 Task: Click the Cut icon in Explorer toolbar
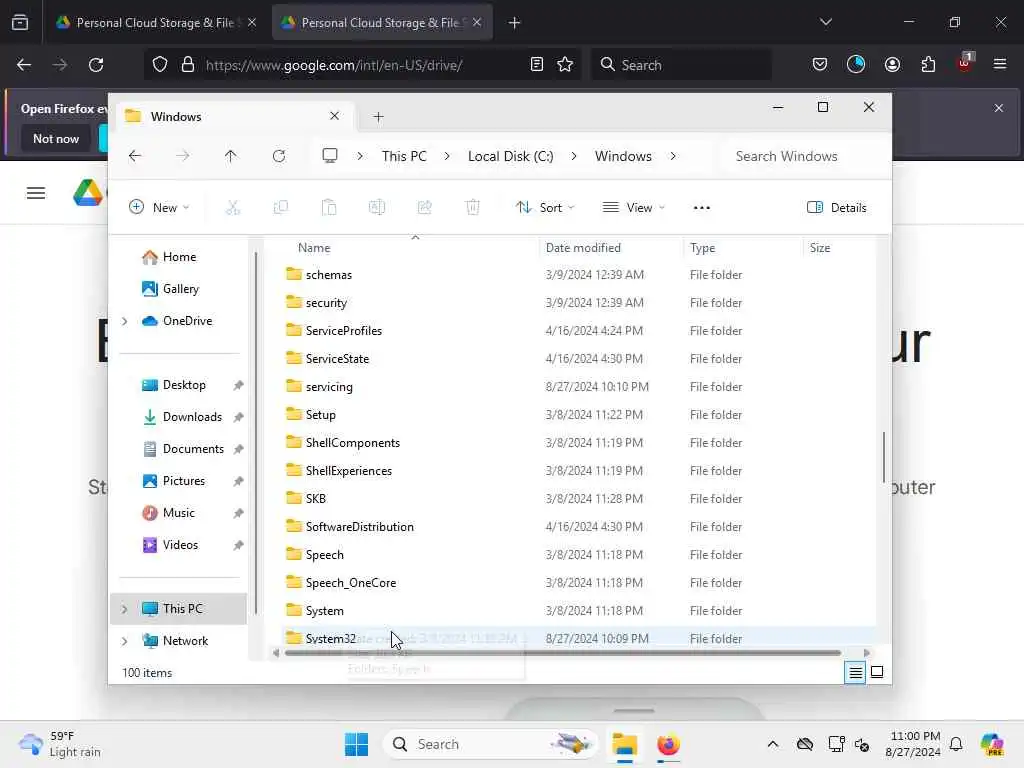click(232, 208)
